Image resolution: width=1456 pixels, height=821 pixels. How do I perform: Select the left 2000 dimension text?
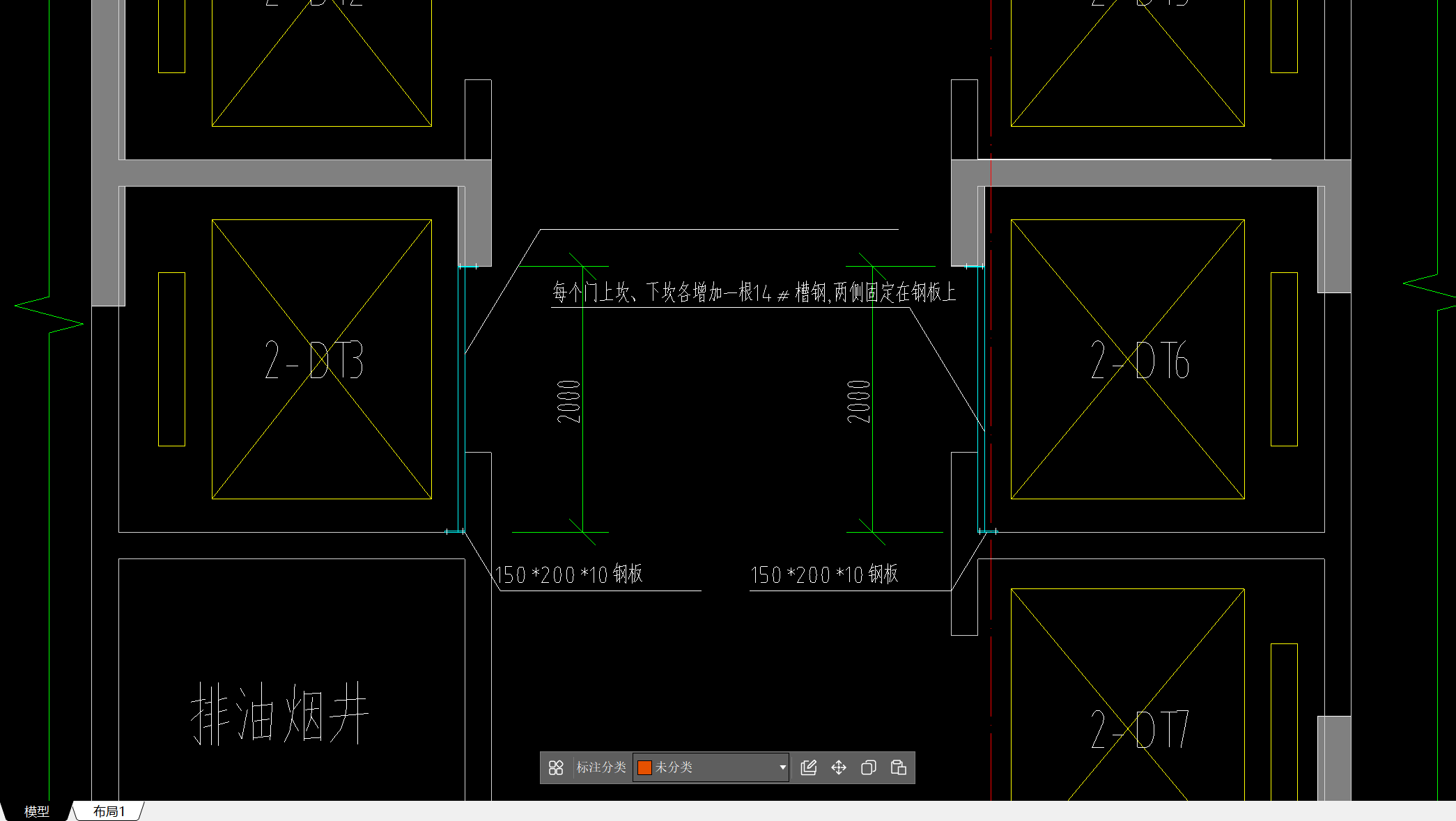point(568,402)
